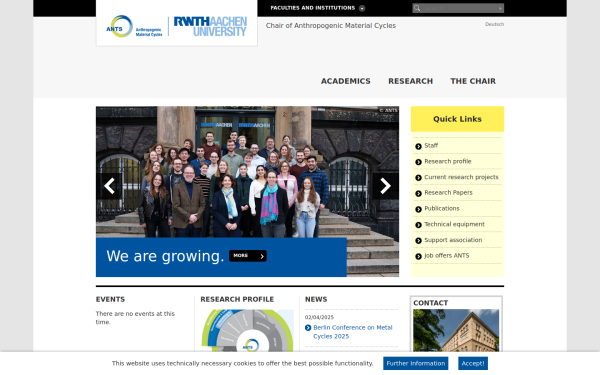
Task: Show previous slide with left arrow
Action: tap(109, 186)
